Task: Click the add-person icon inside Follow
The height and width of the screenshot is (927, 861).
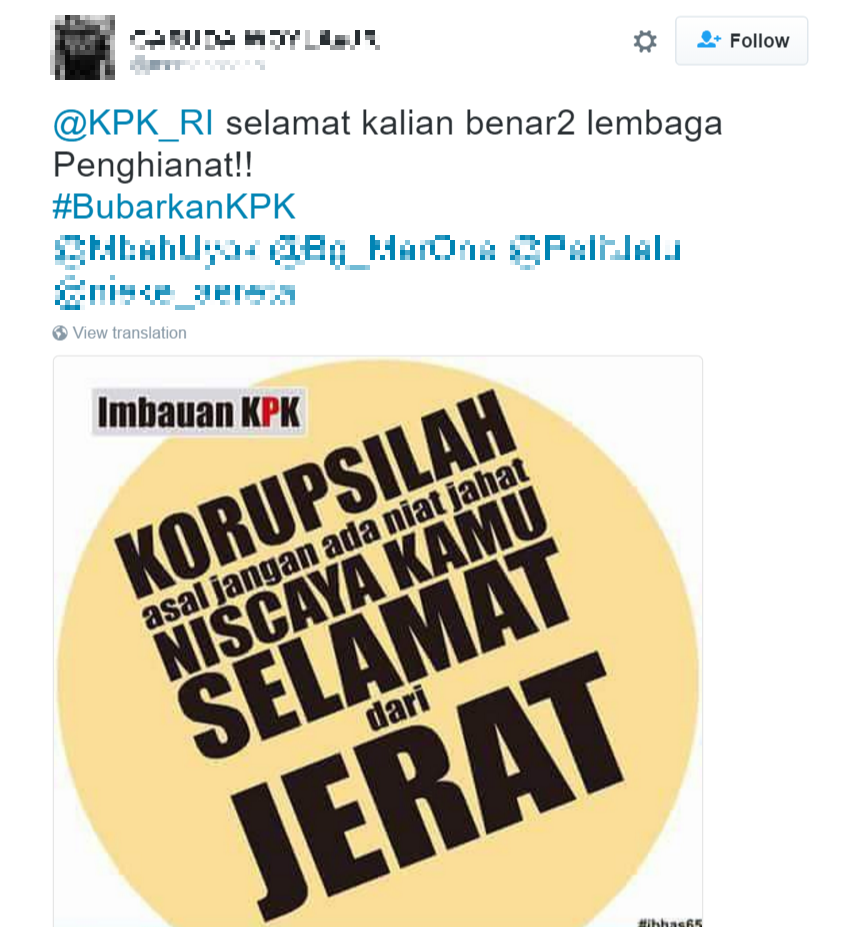Action: point(708,40)
